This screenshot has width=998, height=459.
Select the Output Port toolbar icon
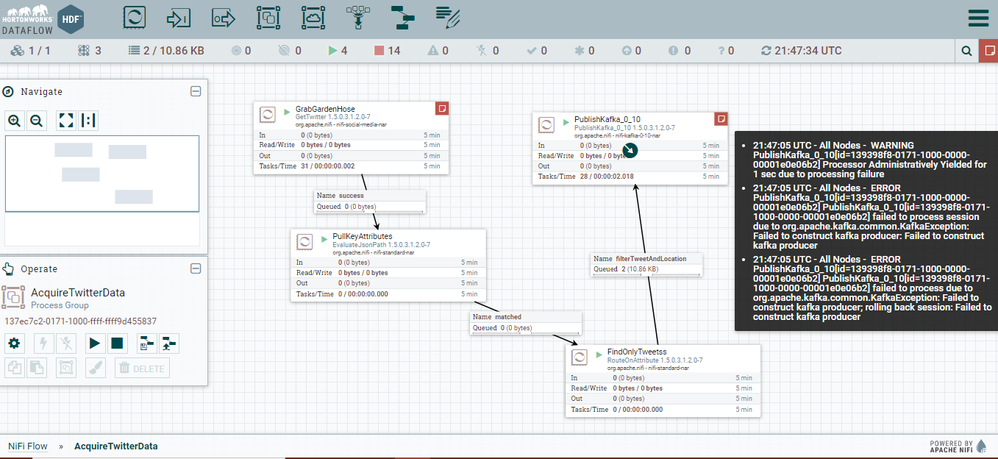223,18
